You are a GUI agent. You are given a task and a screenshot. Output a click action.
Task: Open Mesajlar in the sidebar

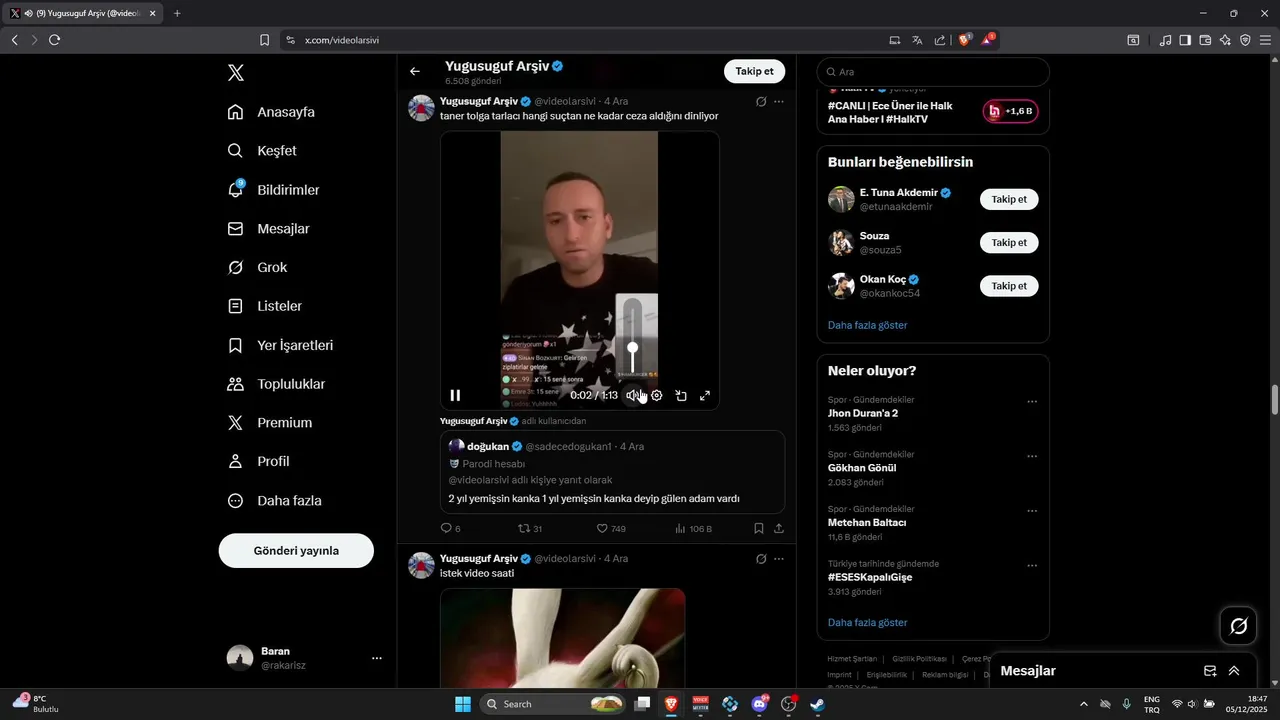tap(269, 229)
